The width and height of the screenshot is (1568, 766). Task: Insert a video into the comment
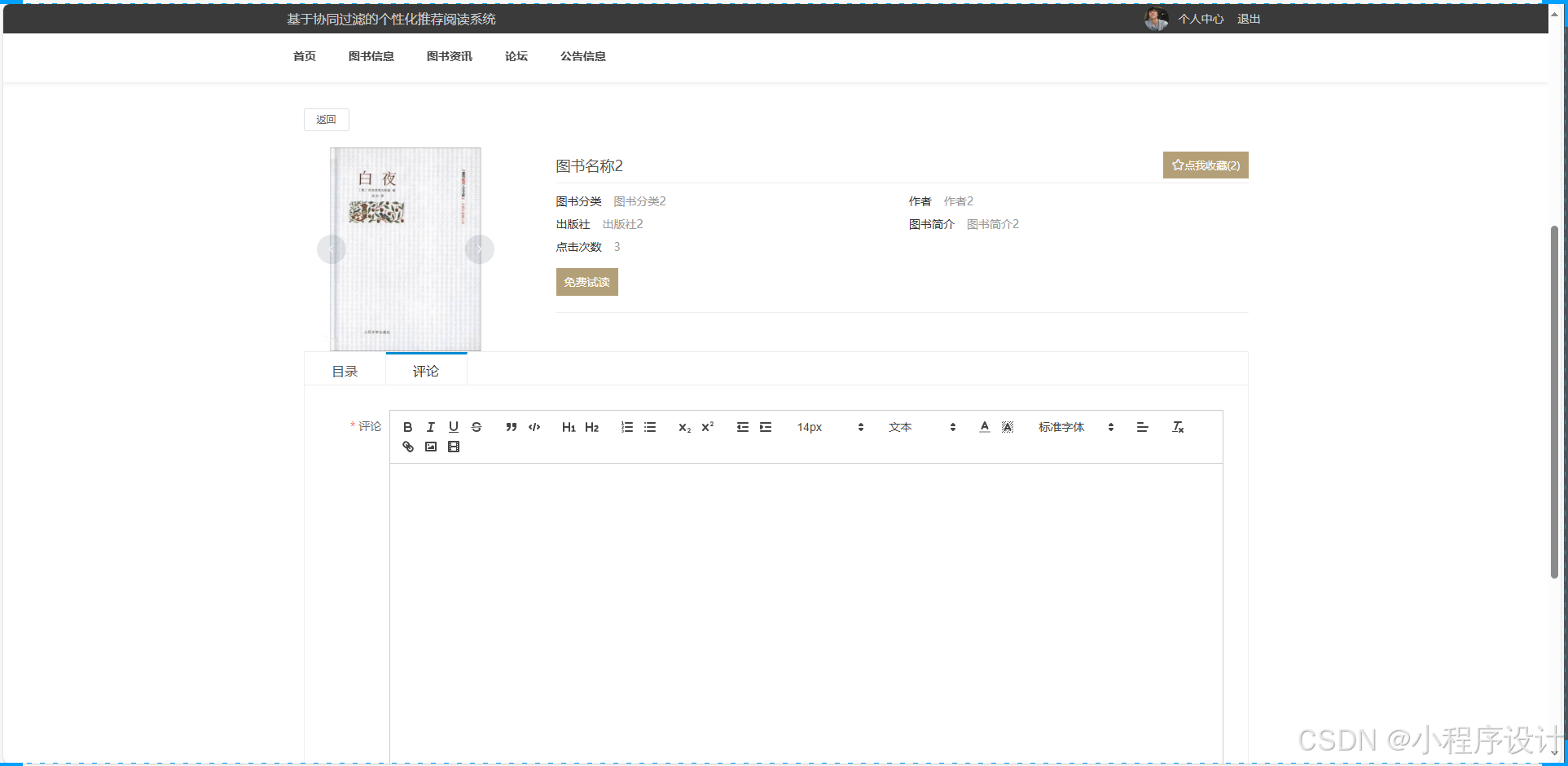454,447
